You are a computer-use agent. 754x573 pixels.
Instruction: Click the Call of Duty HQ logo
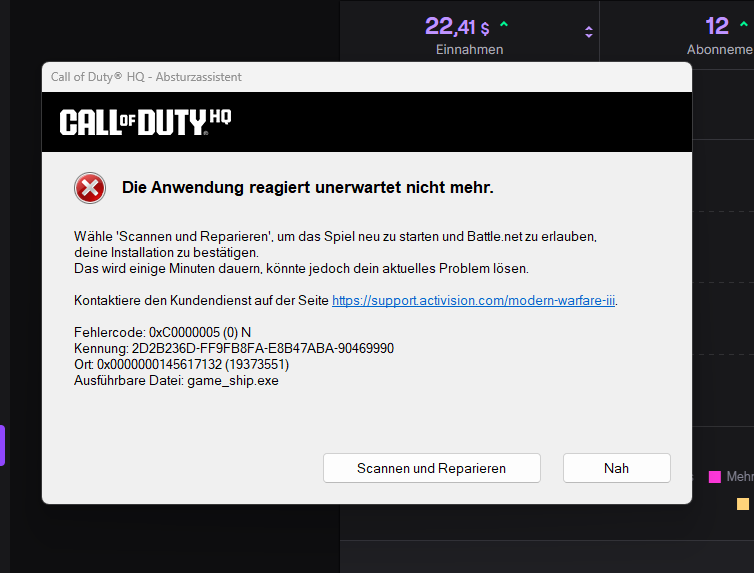point(145,122)
